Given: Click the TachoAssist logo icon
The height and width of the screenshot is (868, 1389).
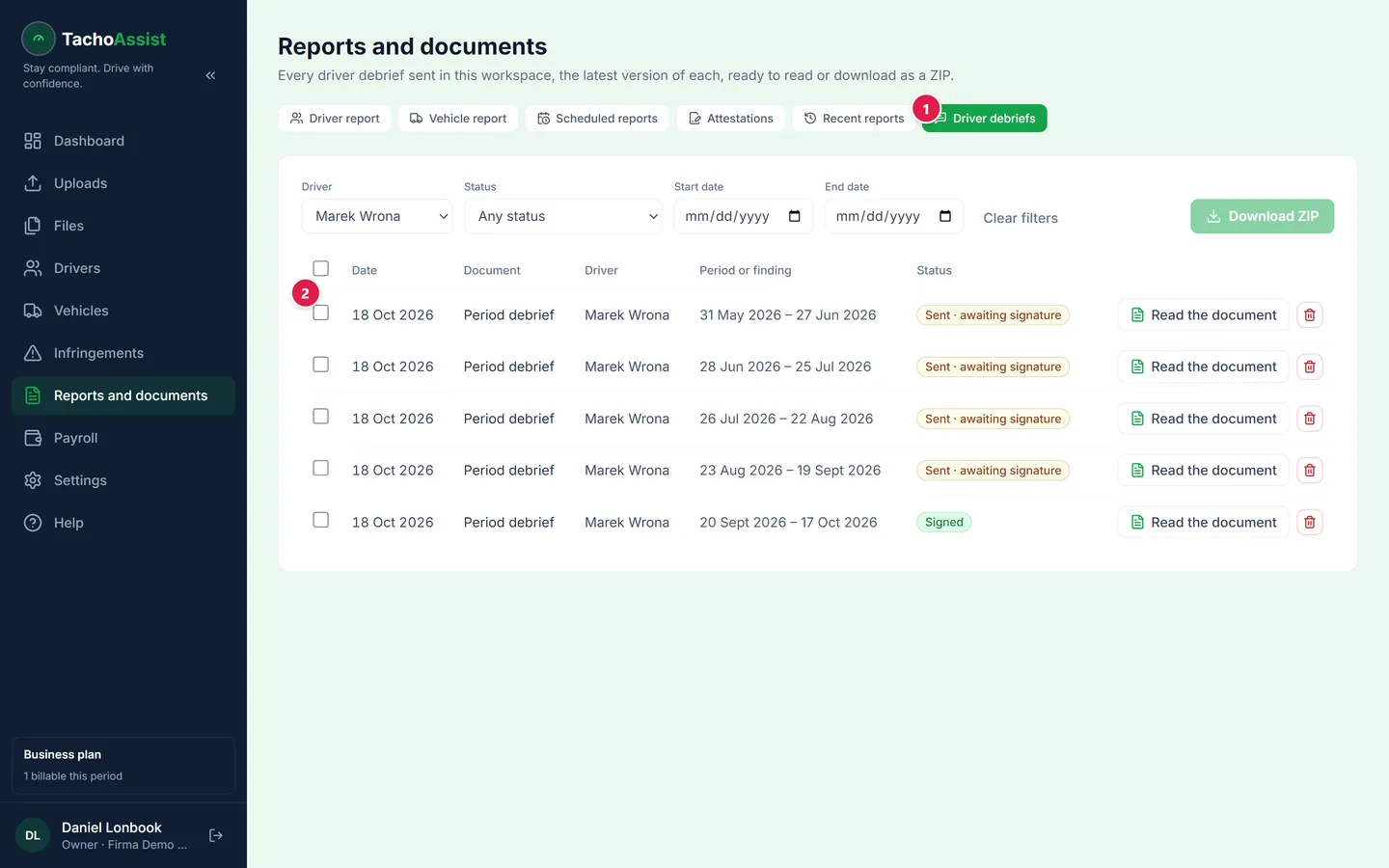Looking at the screenshot, I should [x=39, y=39].
